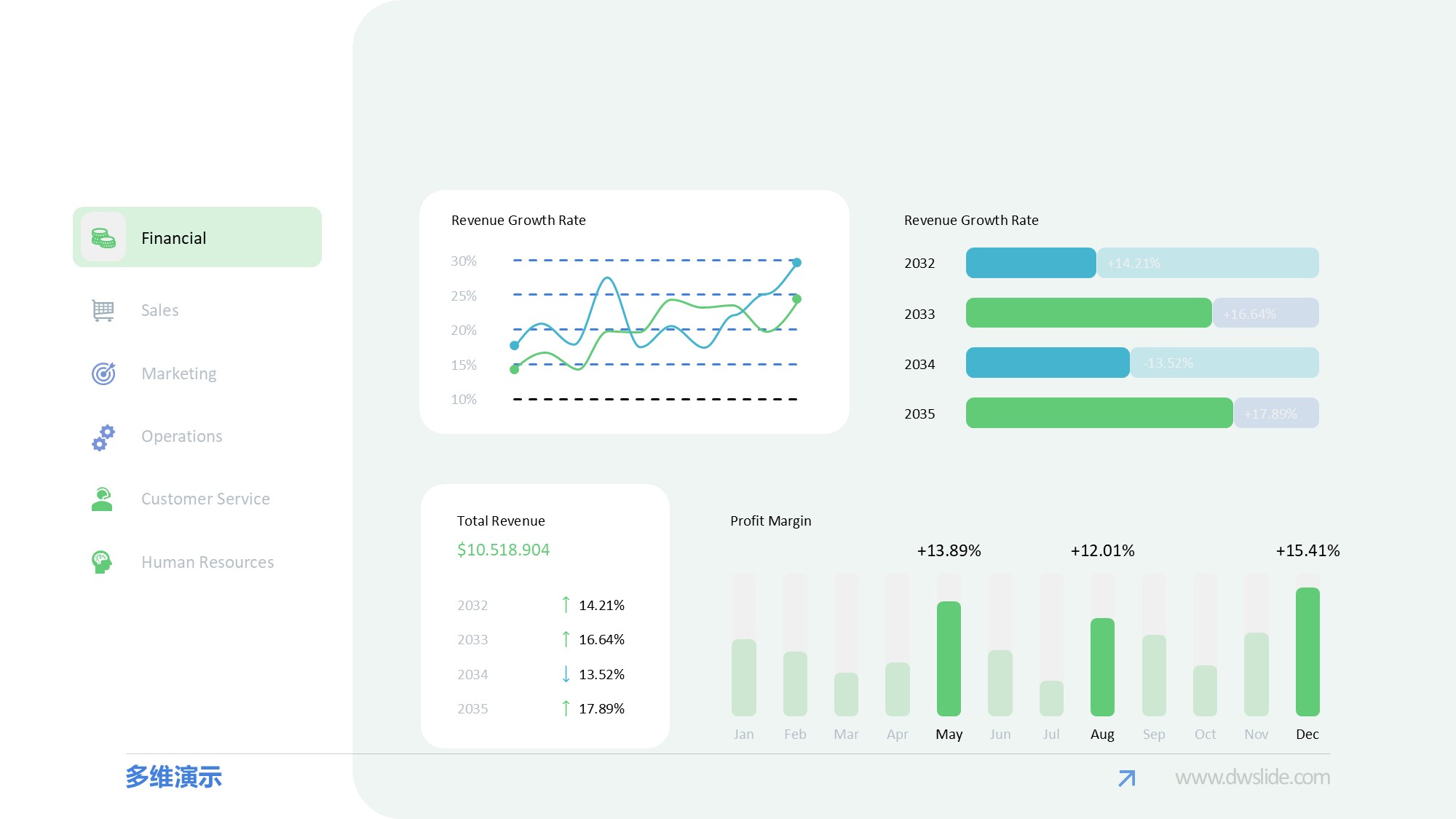Click the 2032 blue progress bar
The width and height of the screenshot is (1456, 819).
click(1030, 263)
